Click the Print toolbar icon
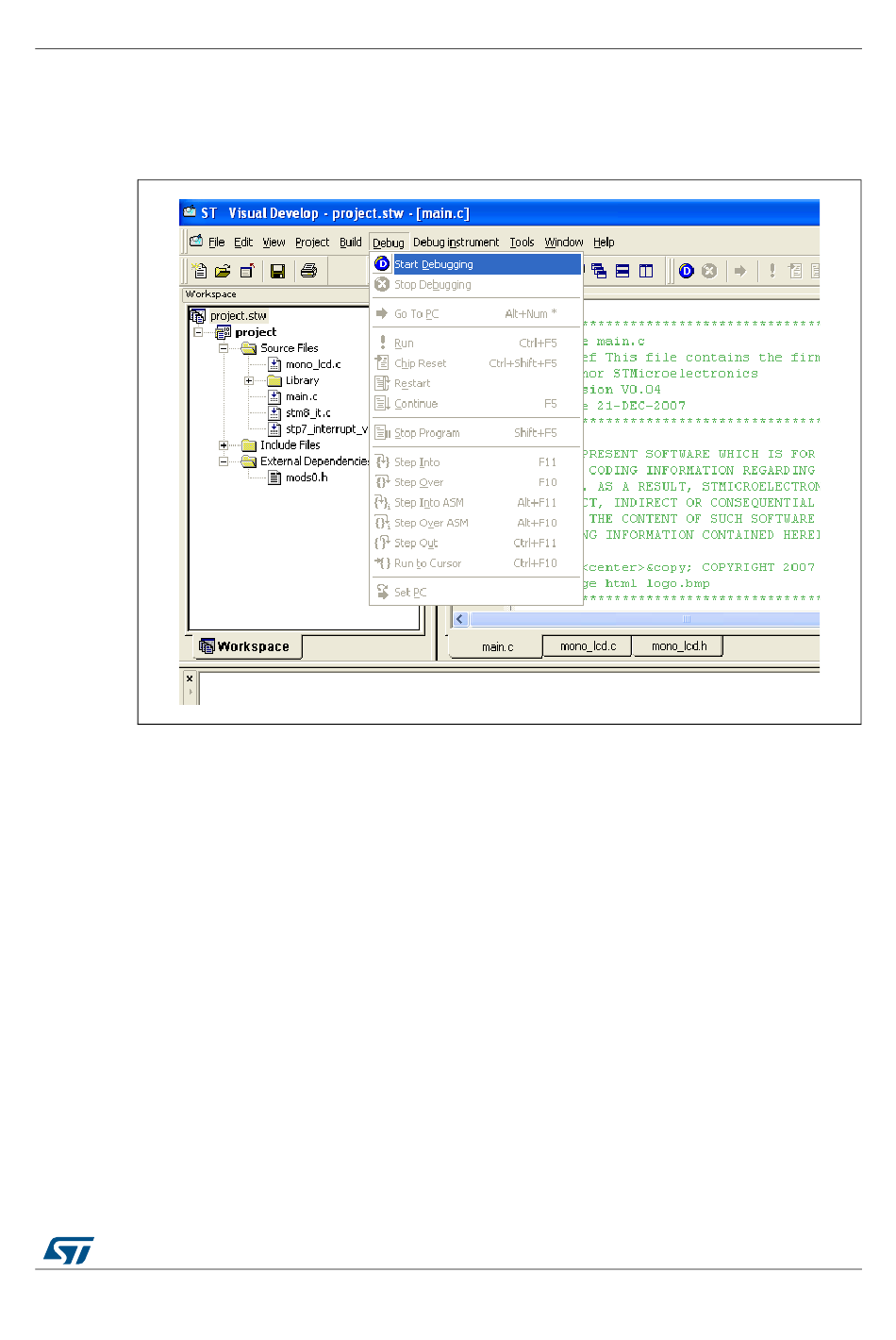 pos(308,271)
